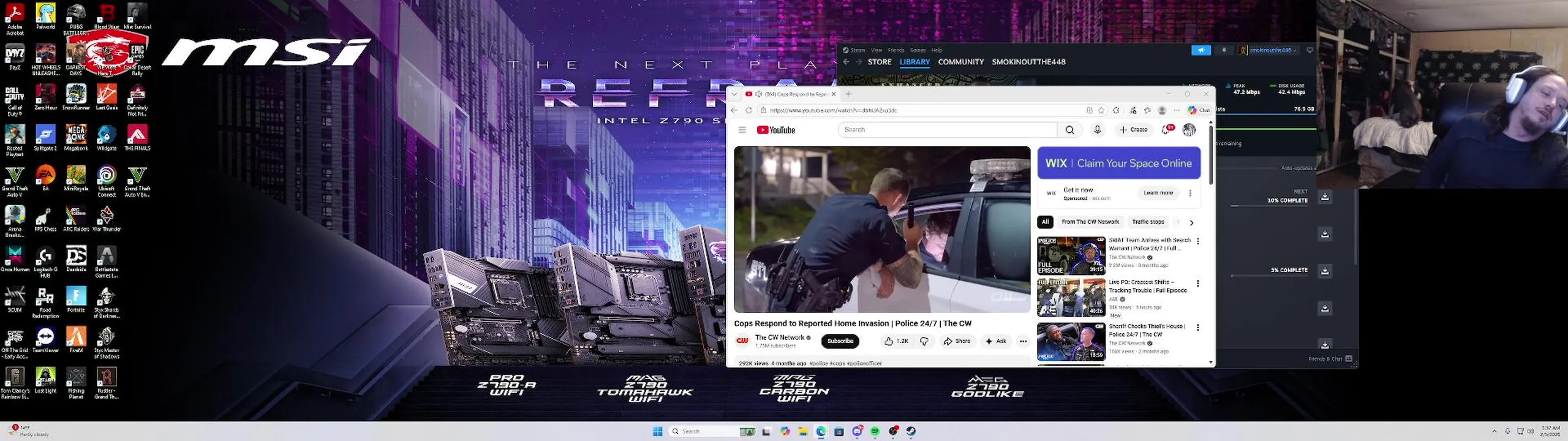Open options for SWAT Team video

(1198, 241)
